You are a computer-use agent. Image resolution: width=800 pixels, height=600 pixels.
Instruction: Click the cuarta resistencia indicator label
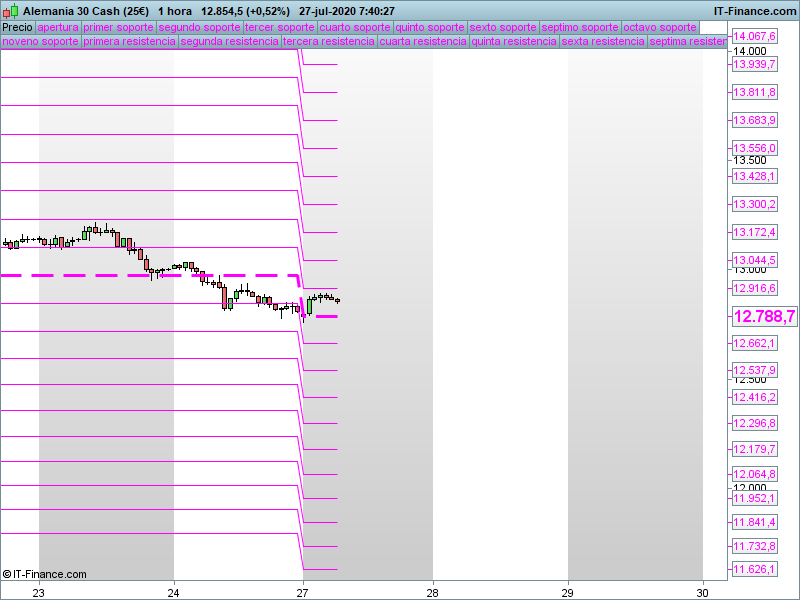pos(423,42)
